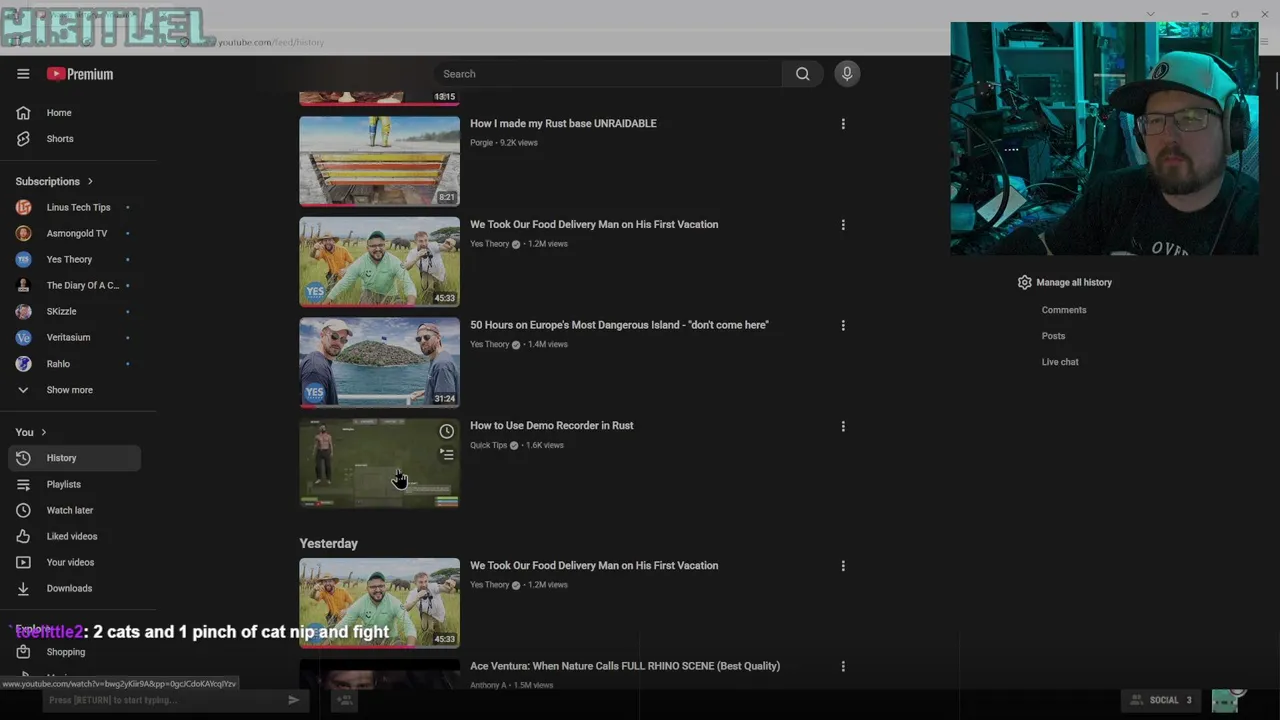Open Downloads page
Image resolution: width=1280 pixels, height=720 pixels.
tap(75, 588)
